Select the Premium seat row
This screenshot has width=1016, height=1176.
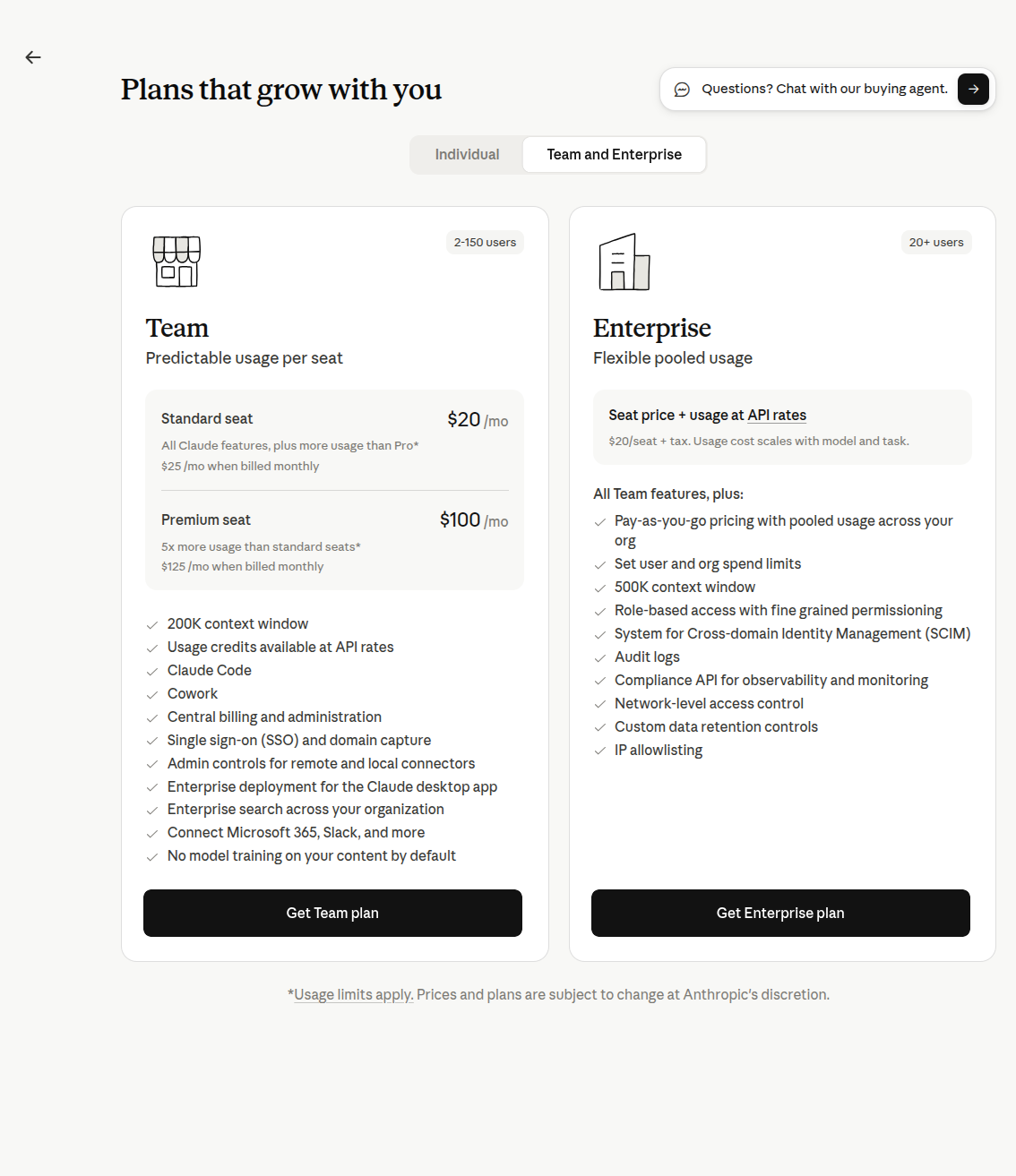[334, 542]
